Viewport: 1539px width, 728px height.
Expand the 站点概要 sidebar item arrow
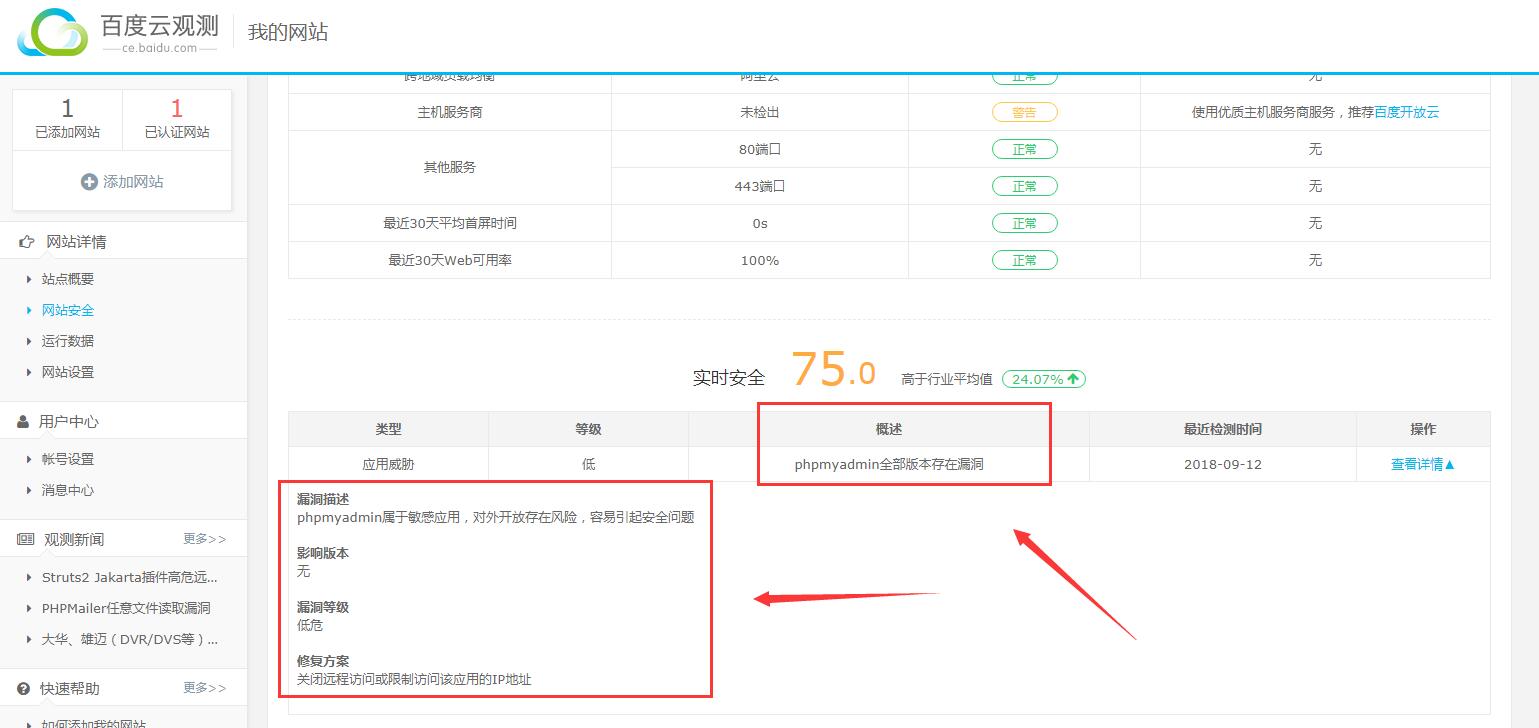point(31,278)
